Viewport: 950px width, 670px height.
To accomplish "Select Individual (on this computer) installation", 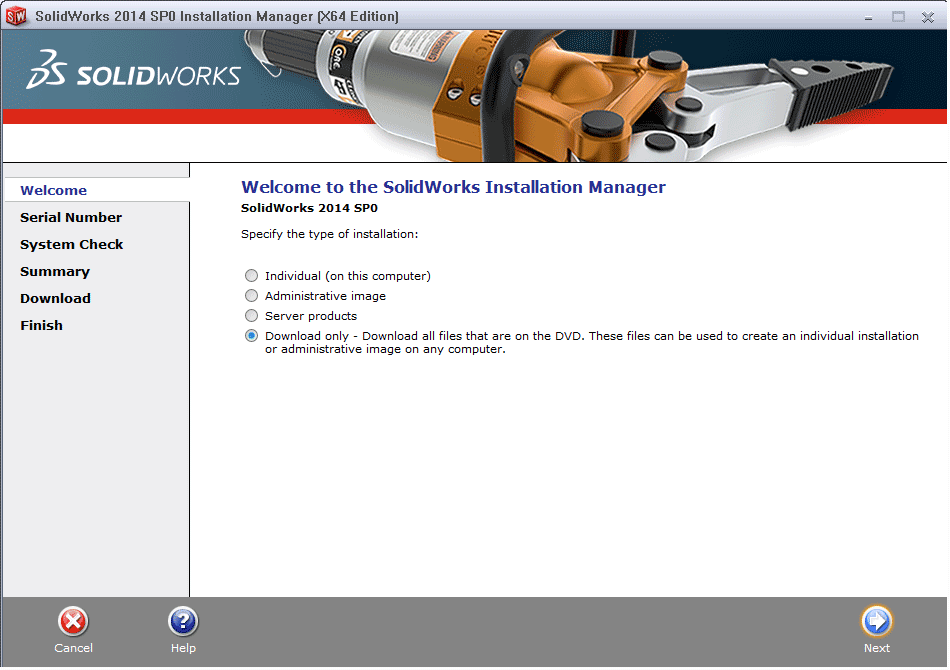I will pos(251,275).
